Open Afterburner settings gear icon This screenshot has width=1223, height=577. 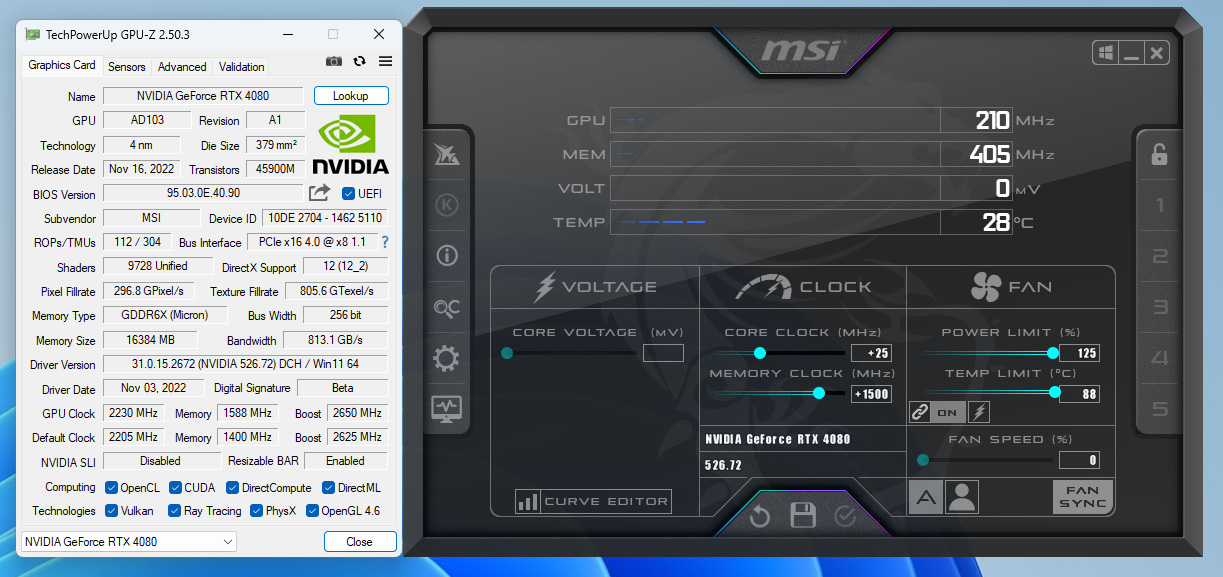(446, 358)
